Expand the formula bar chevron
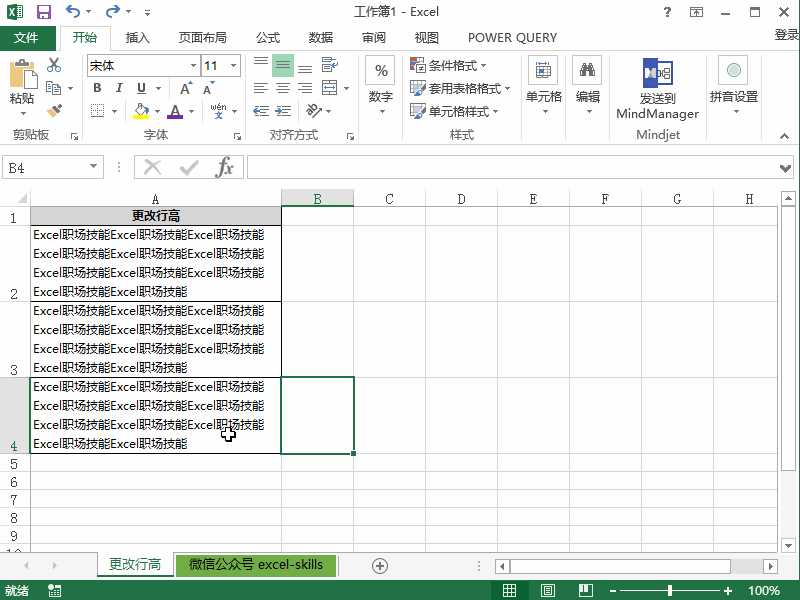Viewport: 800px width, 600px height. point(785,168)
